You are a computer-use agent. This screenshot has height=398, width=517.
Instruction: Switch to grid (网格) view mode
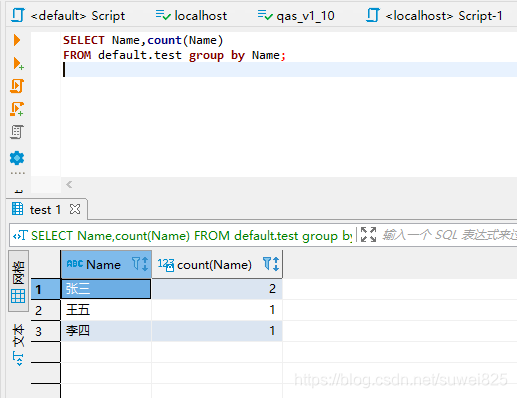tap(18, 281)
